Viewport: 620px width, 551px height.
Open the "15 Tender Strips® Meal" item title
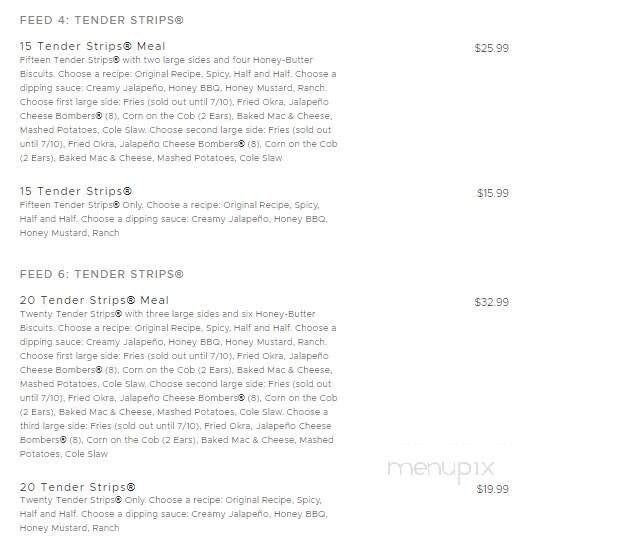pyautogui.click(x=93, y=46)
